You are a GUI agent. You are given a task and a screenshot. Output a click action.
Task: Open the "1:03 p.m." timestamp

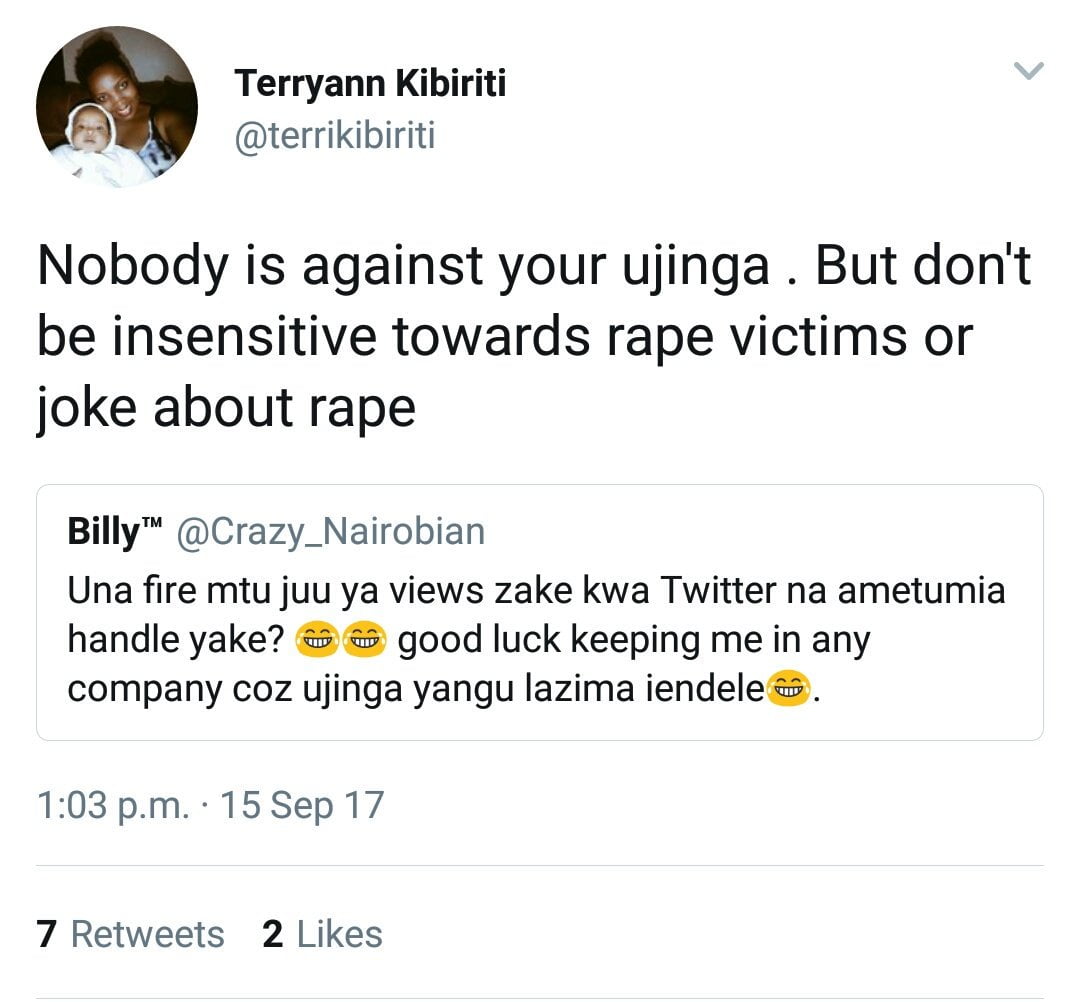(111, 805)
